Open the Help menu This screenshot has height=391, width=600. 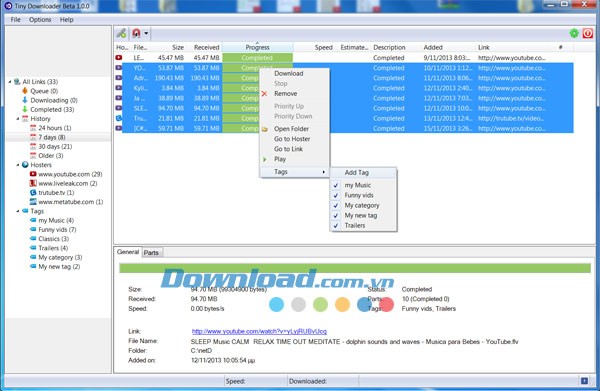click(x=67, y=20)
